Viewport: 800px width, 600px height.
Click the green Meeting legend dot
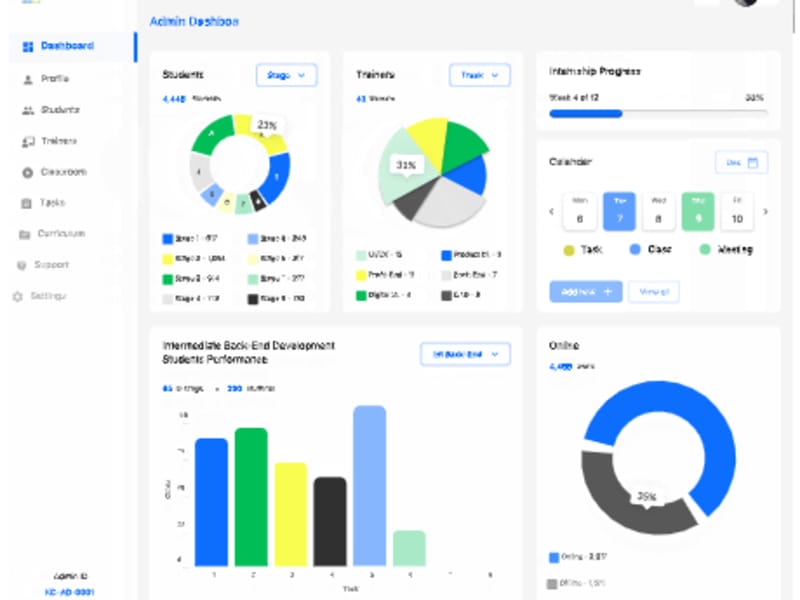click(705, 249)
